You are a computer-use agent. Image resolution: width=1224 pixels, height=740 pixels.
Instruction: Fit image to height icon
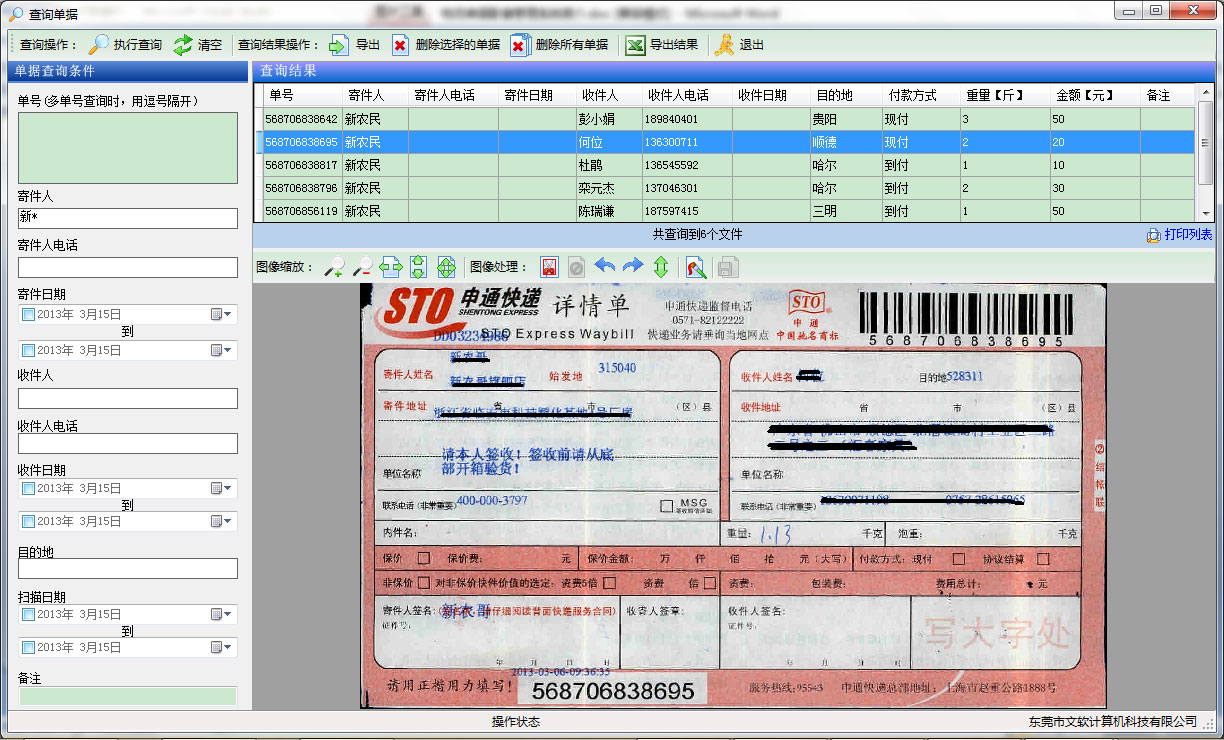(x=418, y=267)
